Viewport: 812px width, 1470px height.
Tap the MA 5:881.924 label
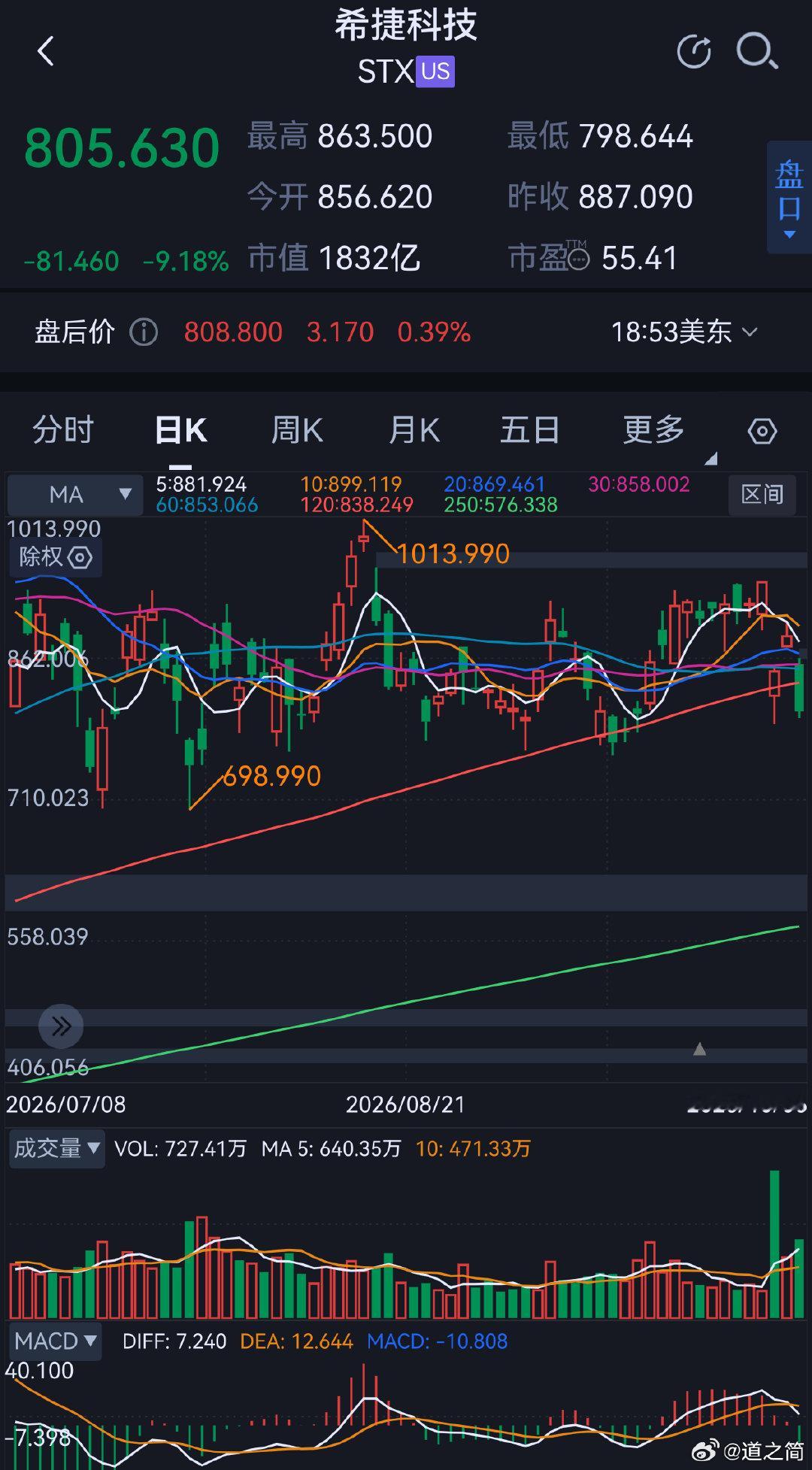coord(201,484)
